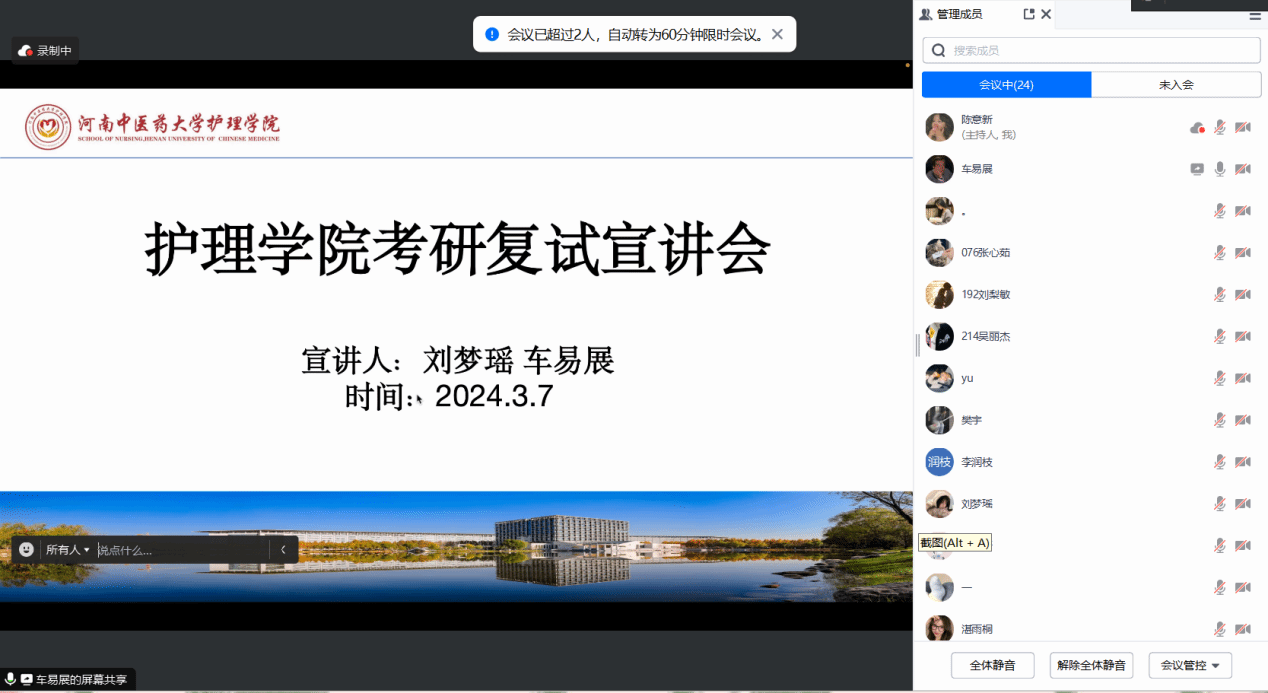The image size is (1268, 693).
Task: Click the screen sharing icon beside 车易展
Action: [1197, 169]
